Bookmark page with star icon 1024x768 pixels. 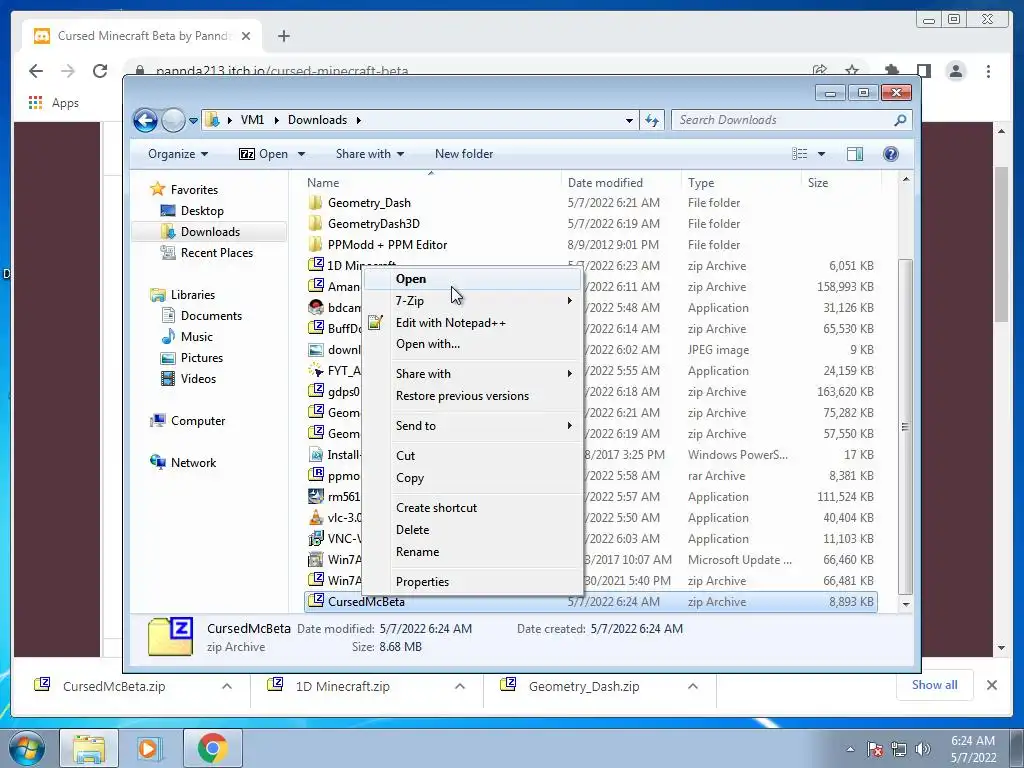pyautogui.click(x=852, y=70)
